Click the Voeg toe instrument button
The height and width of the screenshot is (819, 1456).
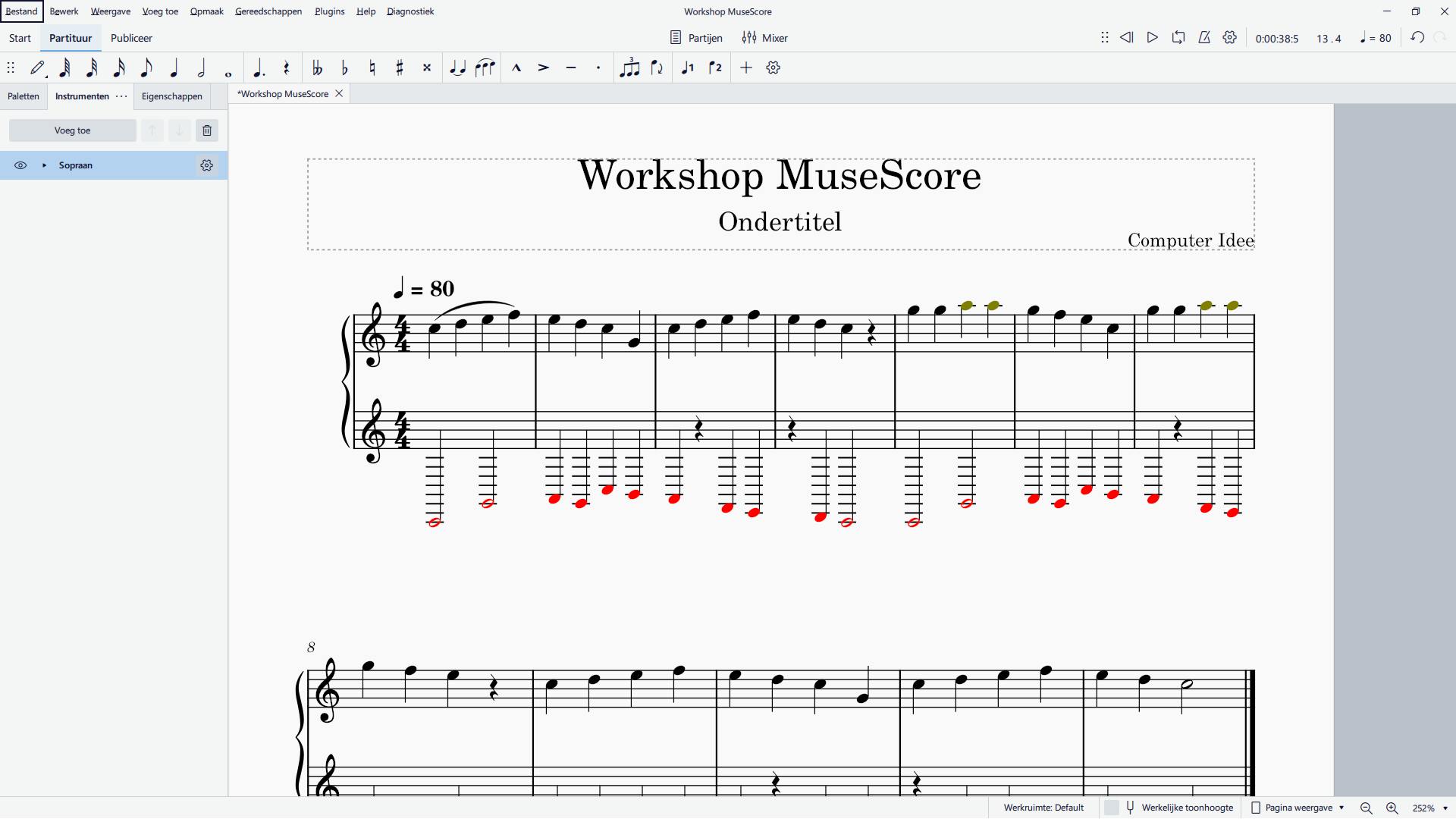pos(73,130)
